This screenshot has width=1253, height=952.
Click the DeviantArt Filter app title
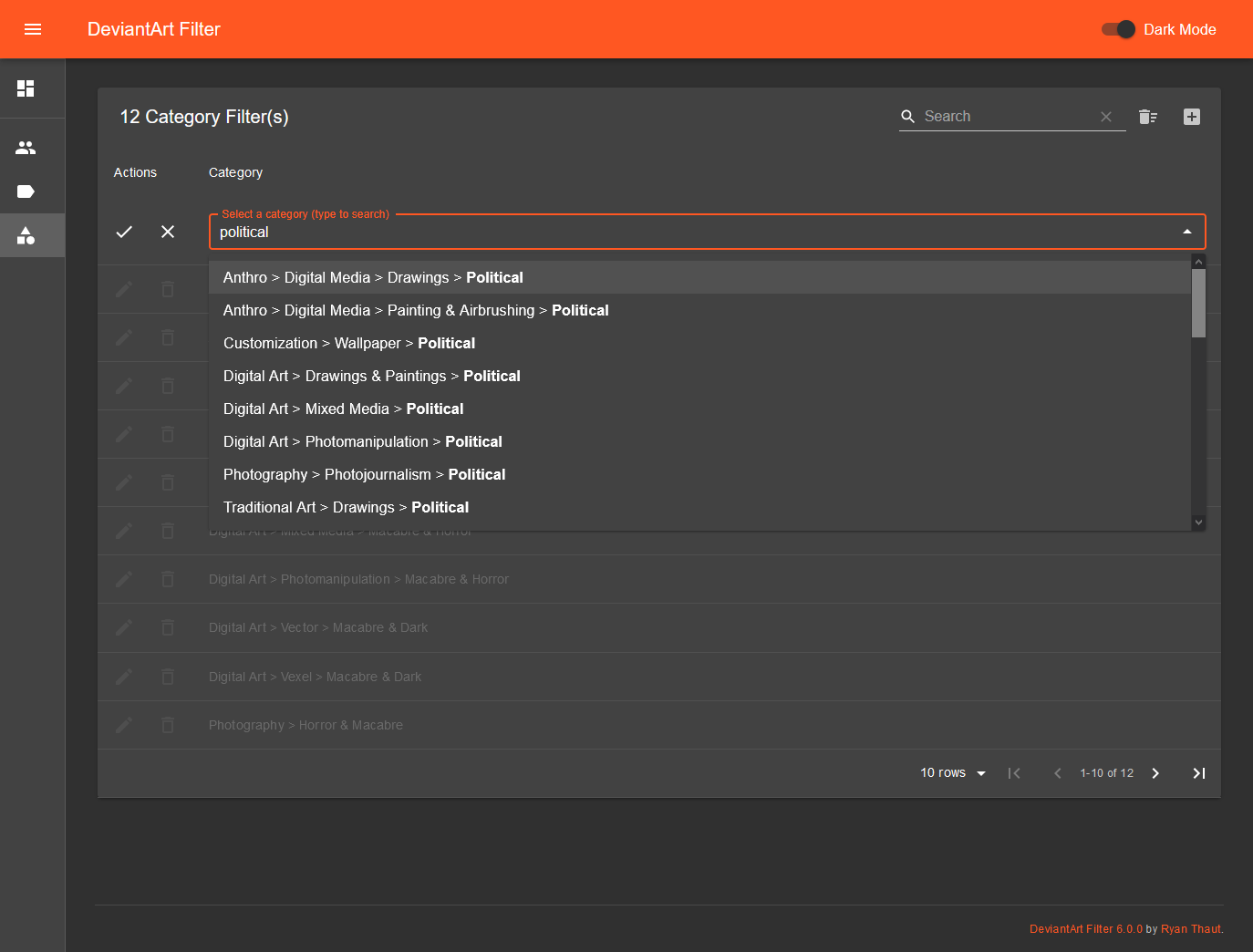(x=154, y=29)
